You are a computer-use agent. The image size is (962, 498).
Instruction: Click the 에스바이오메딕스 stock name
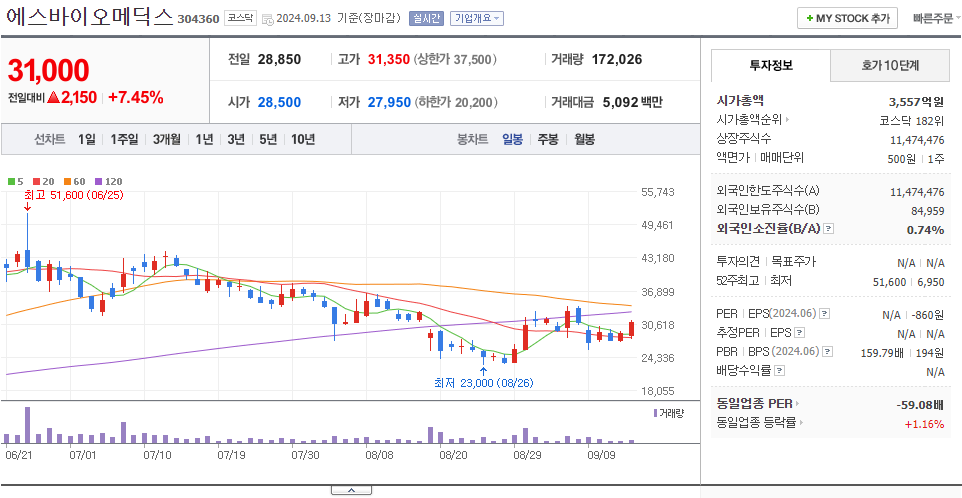coord(90,17)
